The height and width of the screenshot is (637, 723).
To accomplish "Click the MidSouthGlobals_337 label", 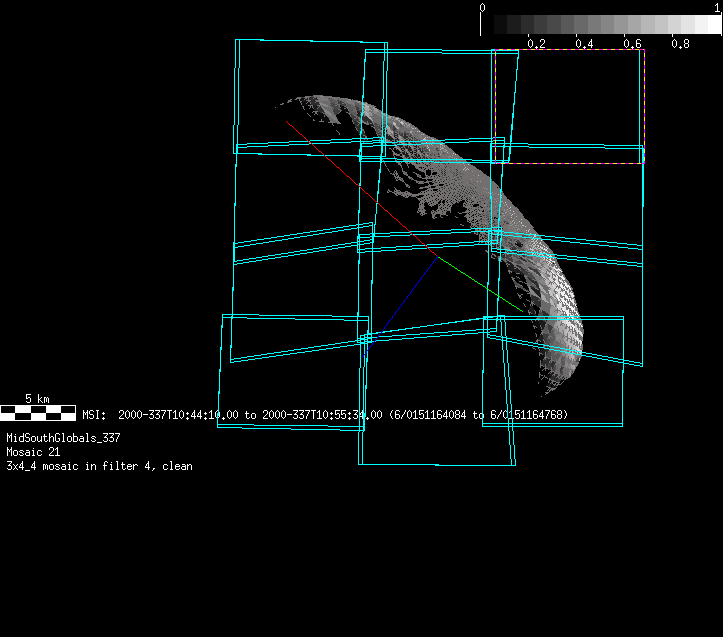I will pyautogui.click(x=63, y=438).
